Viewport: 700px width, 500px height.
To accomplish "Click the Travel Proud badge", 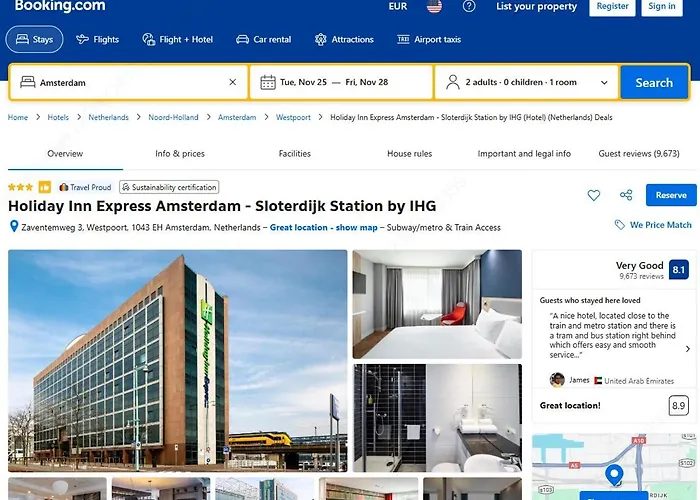I will pyautogui.click(x=85, y=187).
